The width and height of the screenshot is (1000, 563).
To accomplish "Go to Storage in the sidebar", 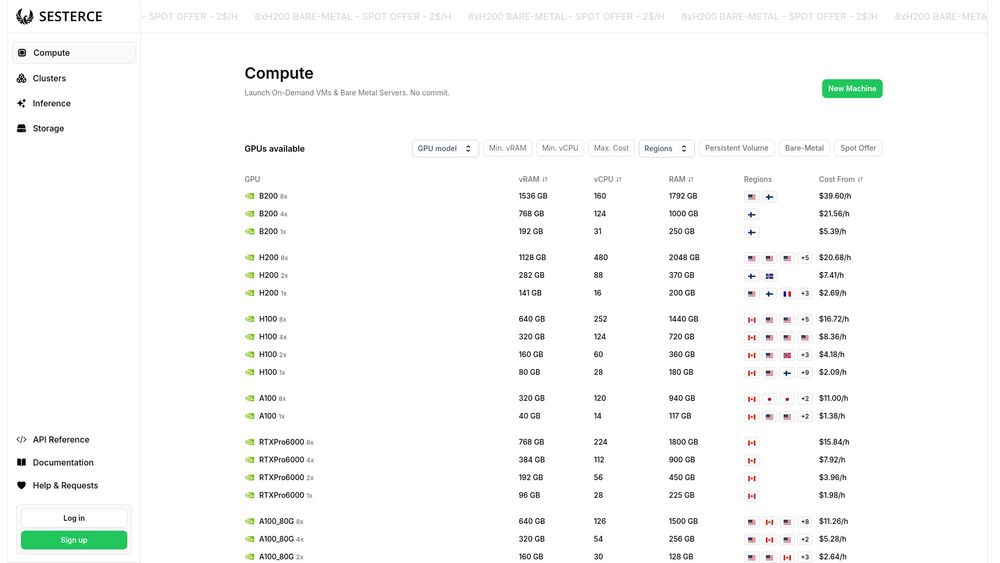I will coord(74,128).
